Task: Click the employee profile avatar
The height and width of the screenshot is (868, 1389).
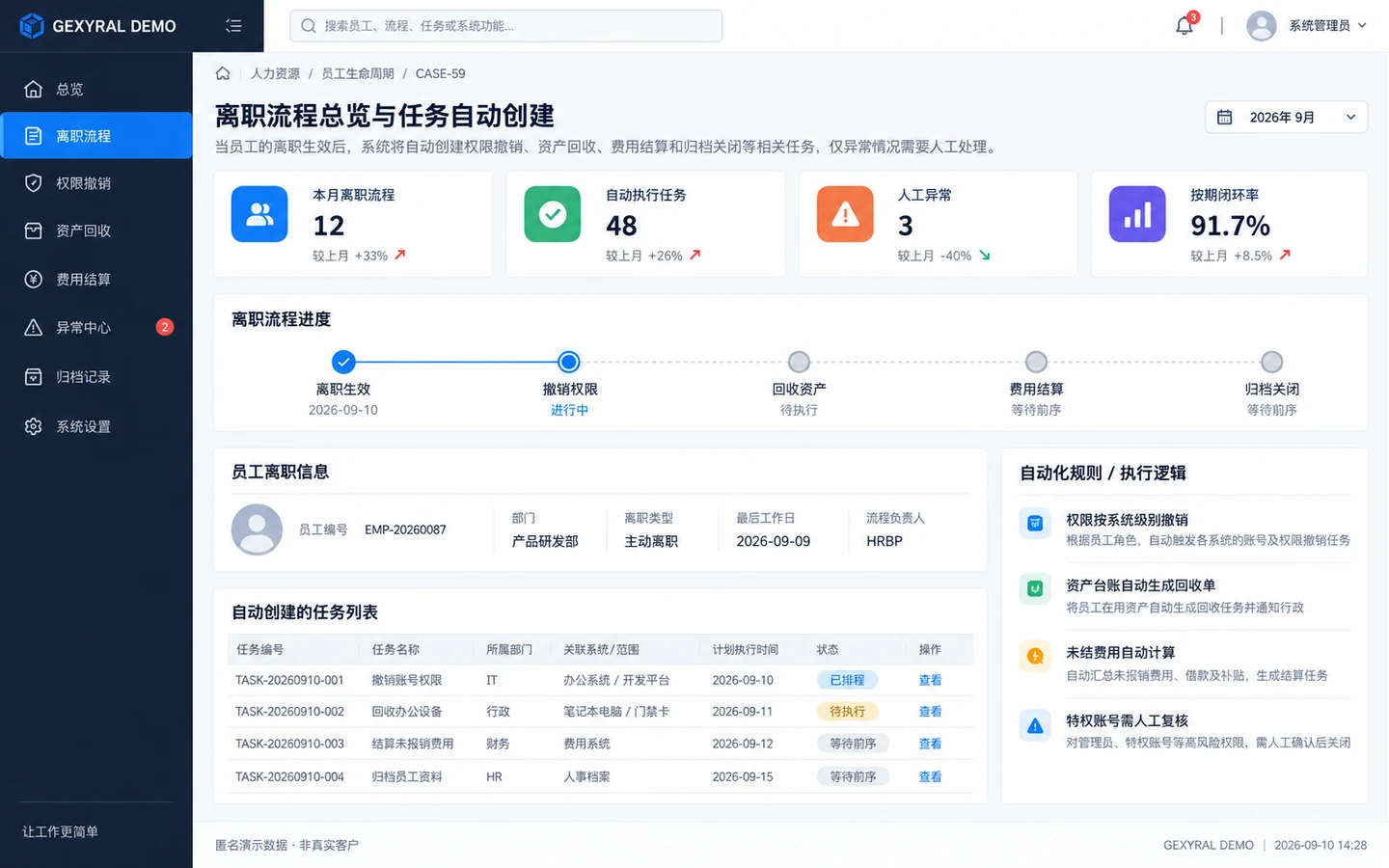Action: pyautogui.click(x=257, y=529)
